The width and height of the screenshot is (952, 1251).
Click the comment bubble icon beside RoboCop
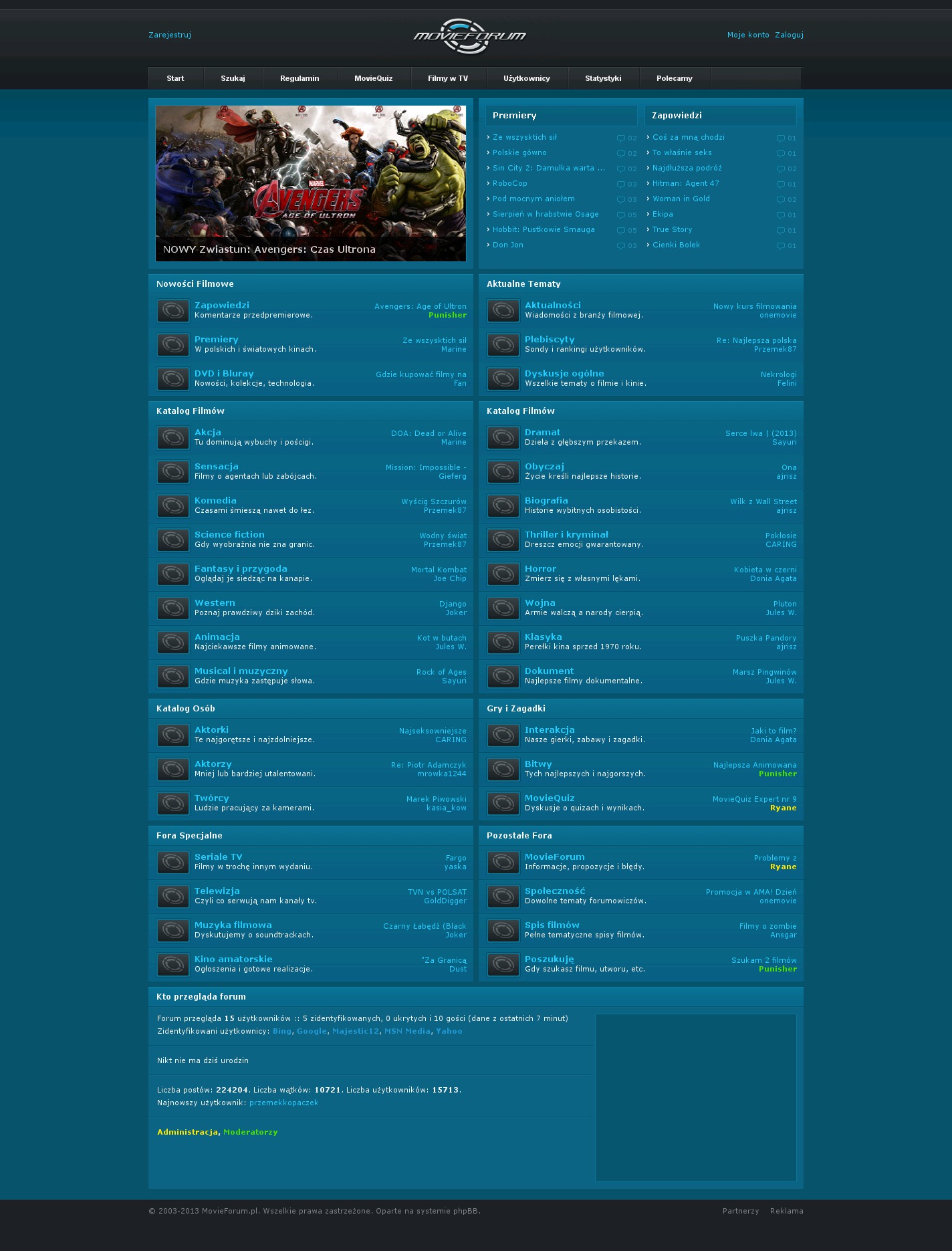621,185
